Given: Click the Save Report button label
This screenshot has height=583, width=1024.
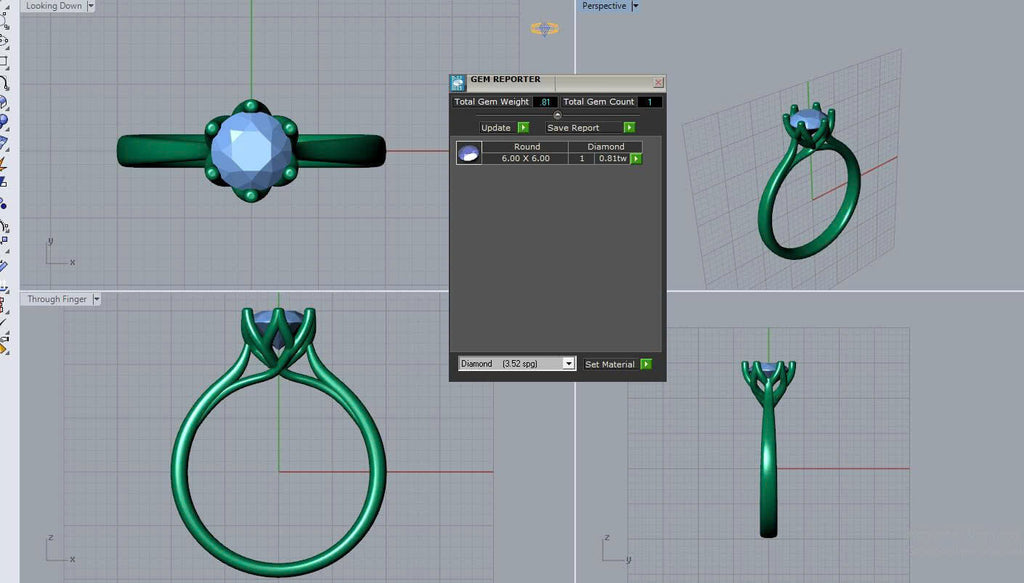Looking at the screenshot, I should click(x=573, y=127).
